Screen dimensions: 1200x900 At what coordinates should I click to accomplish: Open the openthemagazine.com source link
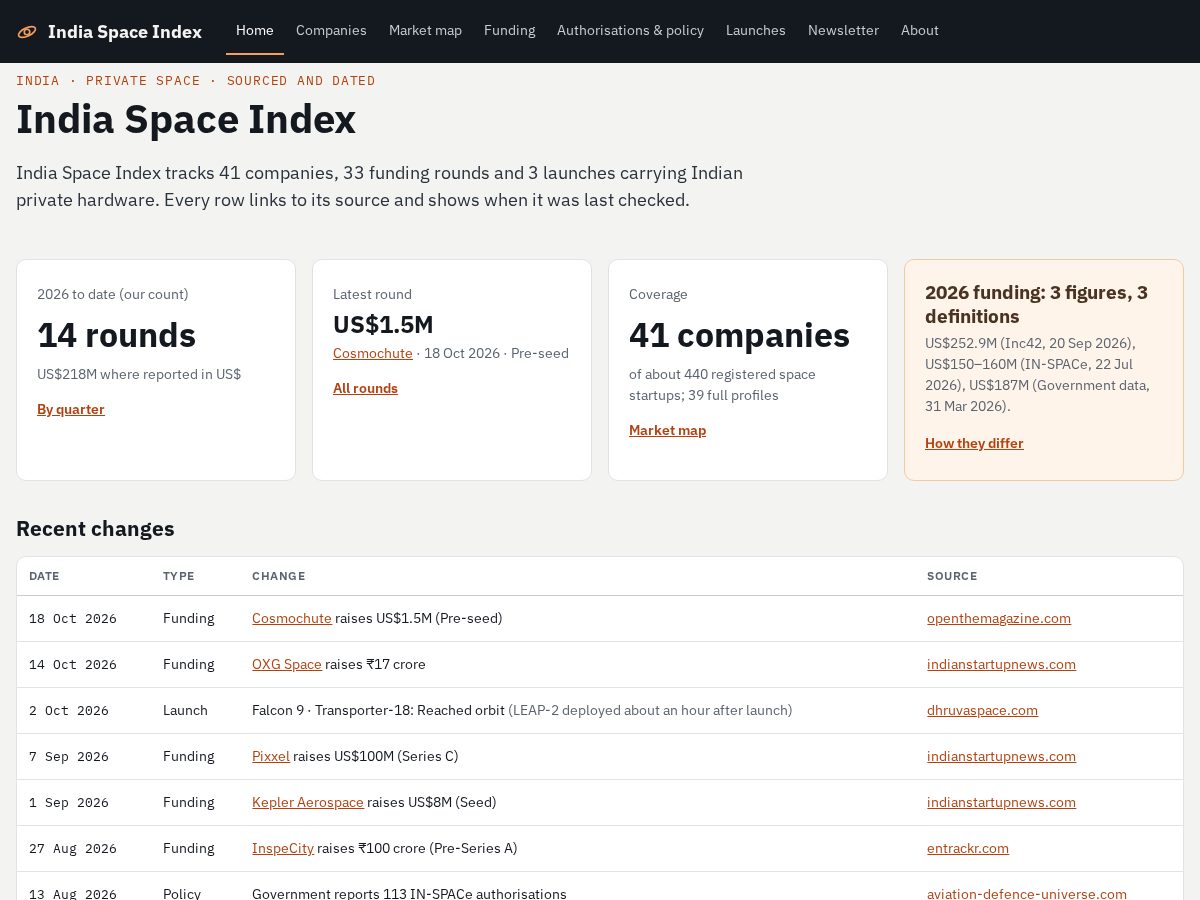[999, 618]
